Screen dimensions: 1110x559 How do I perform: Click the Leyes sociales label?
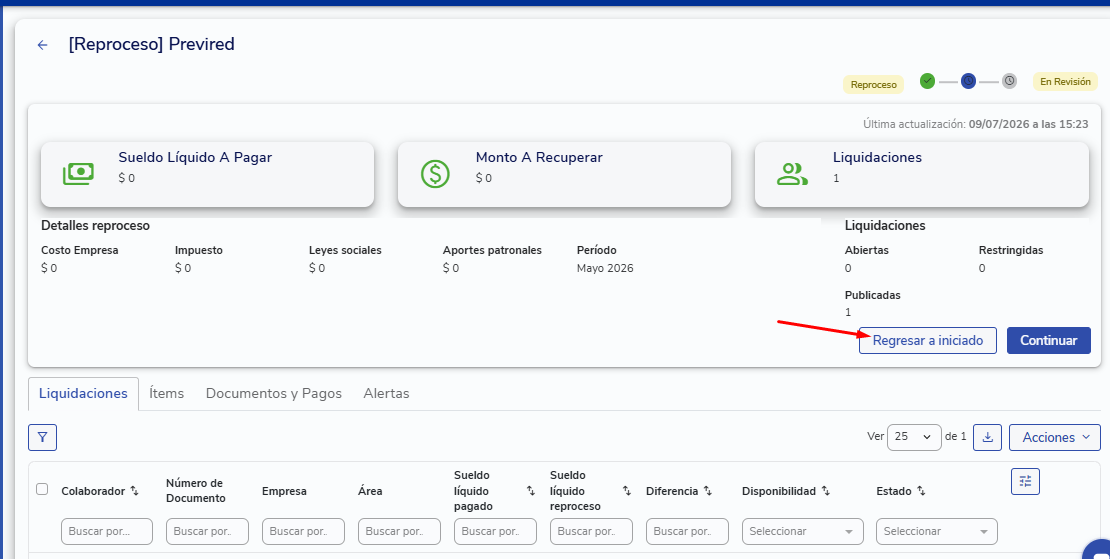click(x=345, y=250)
